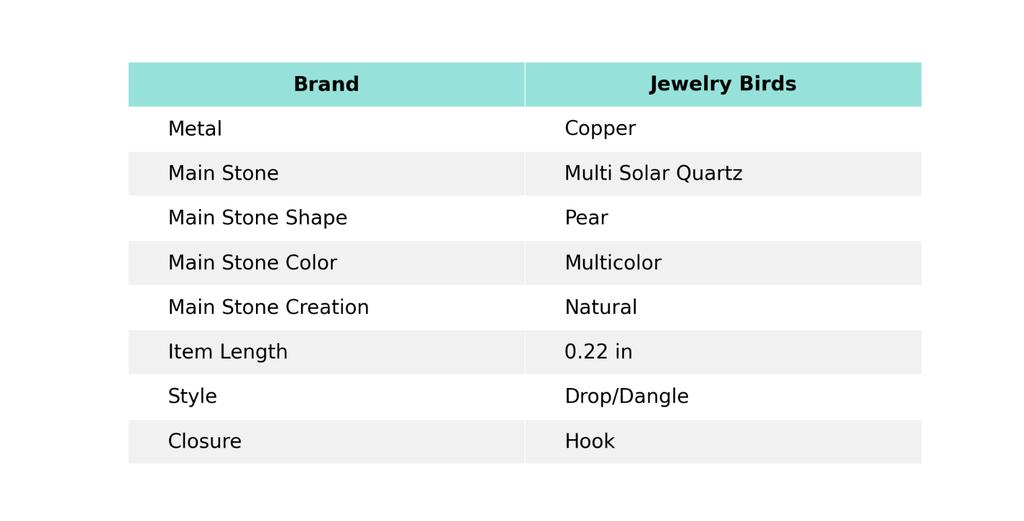The width and height of the screenshot is (1024, 521).
Task: Select the Main Stone Shape label
Action: (257, 218)
